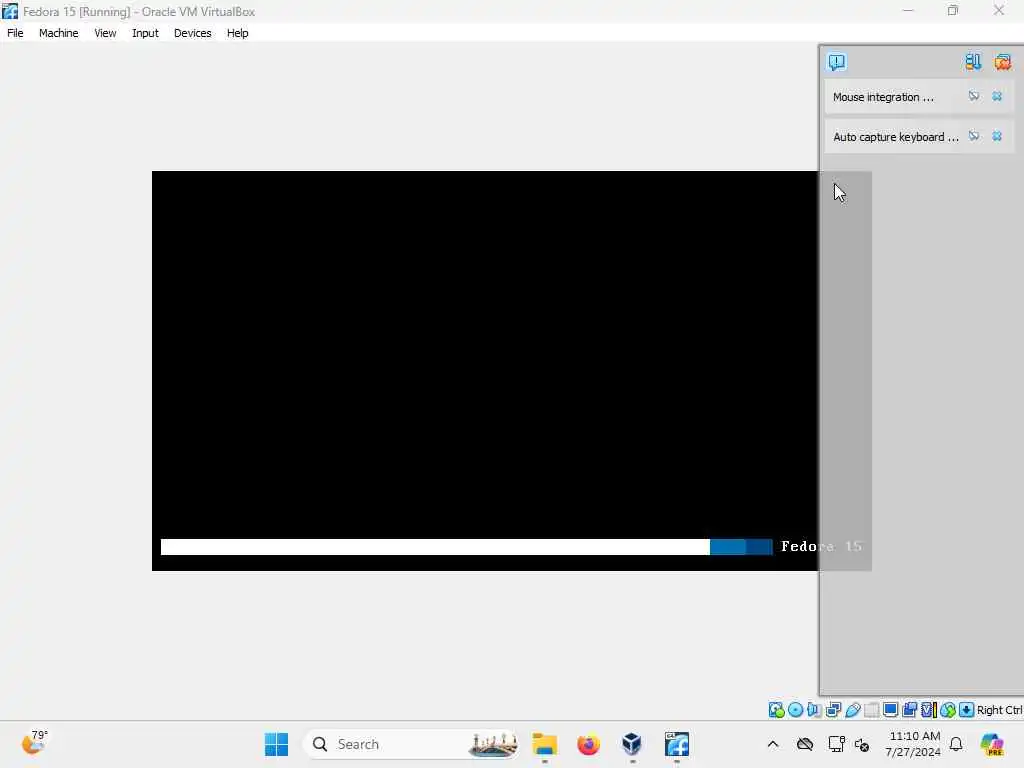The image size is (1024, 768).
Task: Open the Windows Start menu
Action: click(276, 744)
